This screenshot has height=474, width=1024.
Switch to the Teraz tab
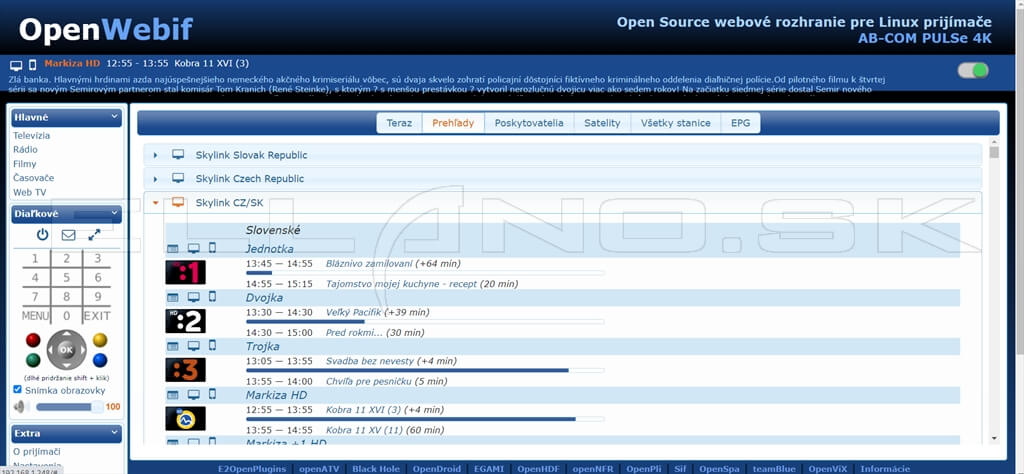pos(399,123)
